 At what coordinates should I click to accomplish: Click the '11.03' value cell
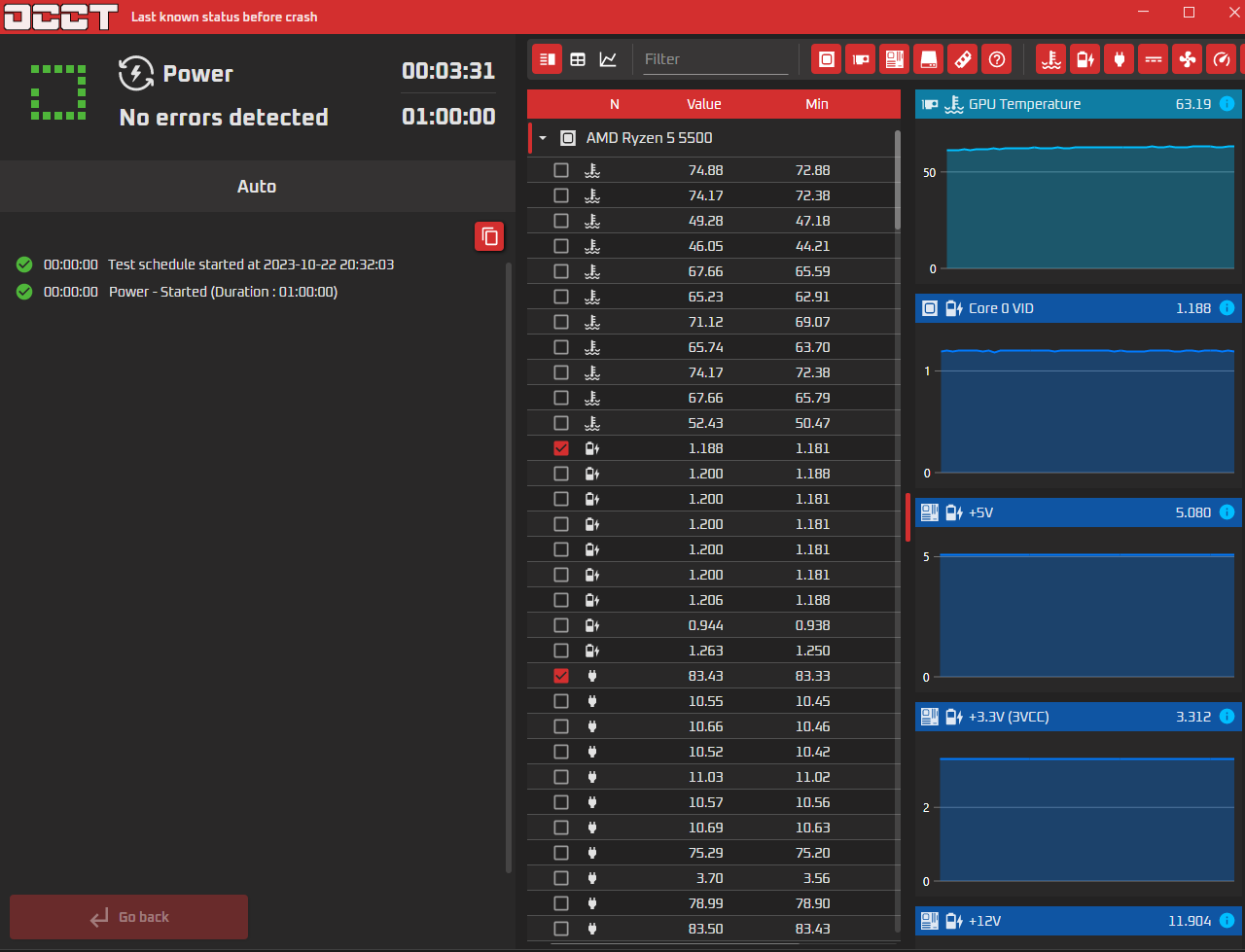coord(705,777)
